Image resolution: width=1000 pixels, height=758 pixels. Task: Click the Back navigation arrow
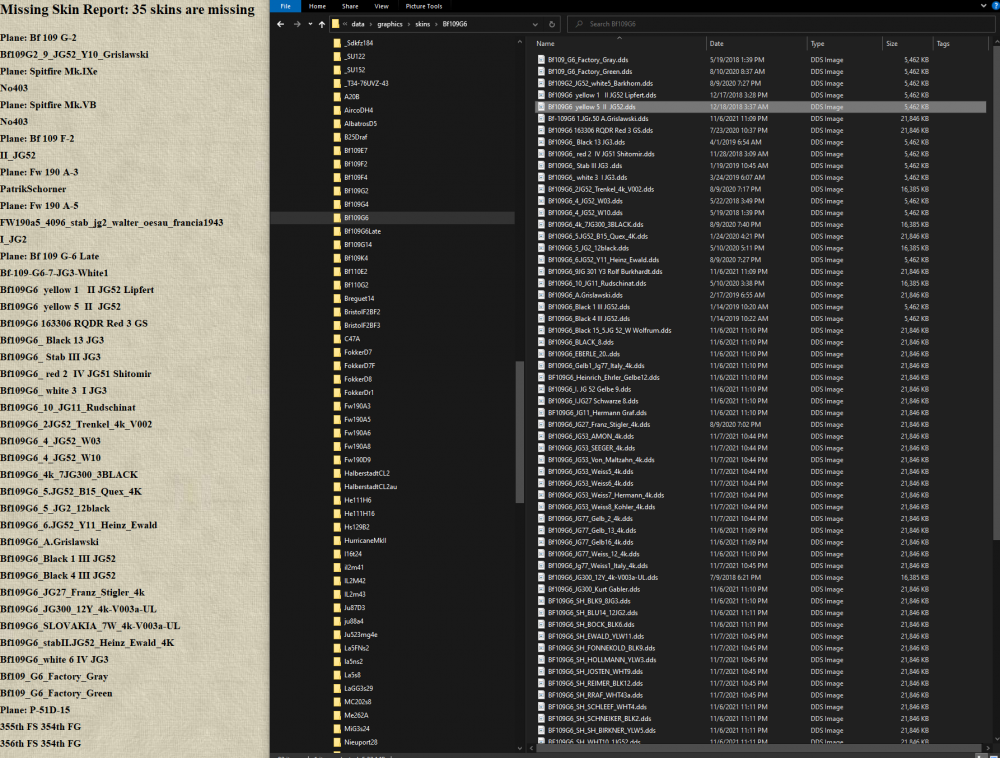(x=279, y=23)
